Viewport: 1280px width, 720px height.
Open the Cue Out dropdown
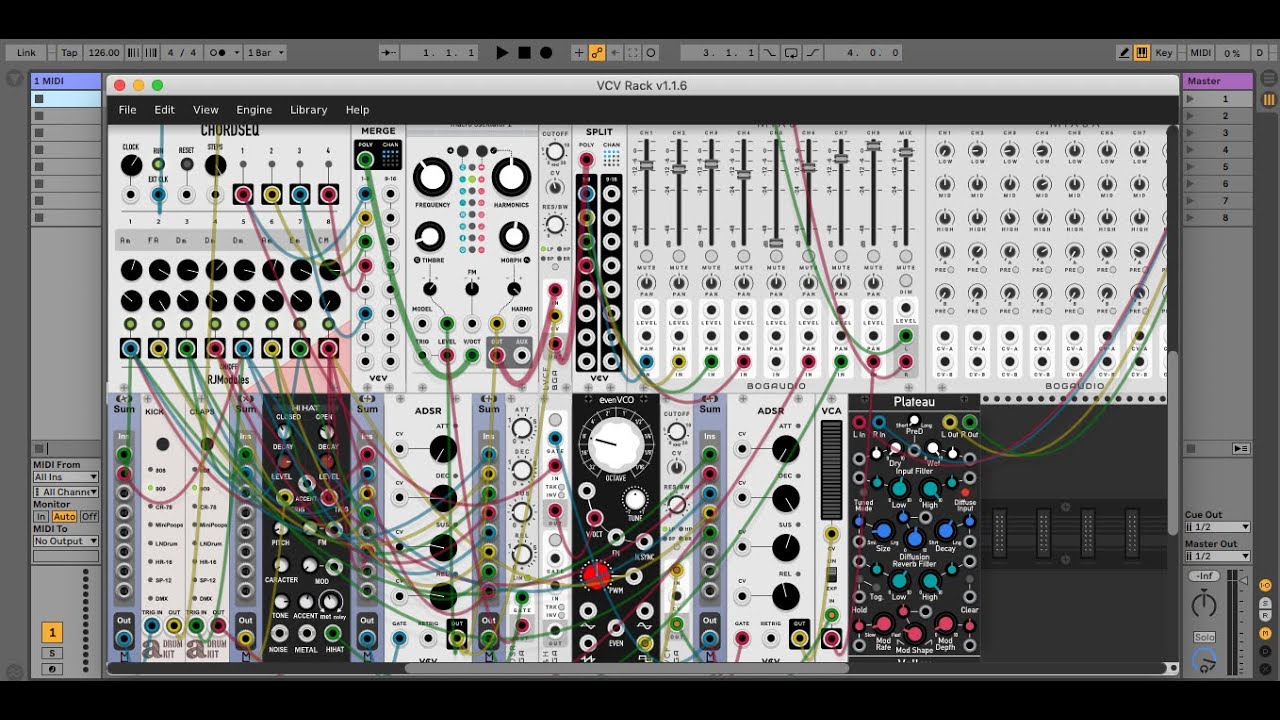[1217, 527]
